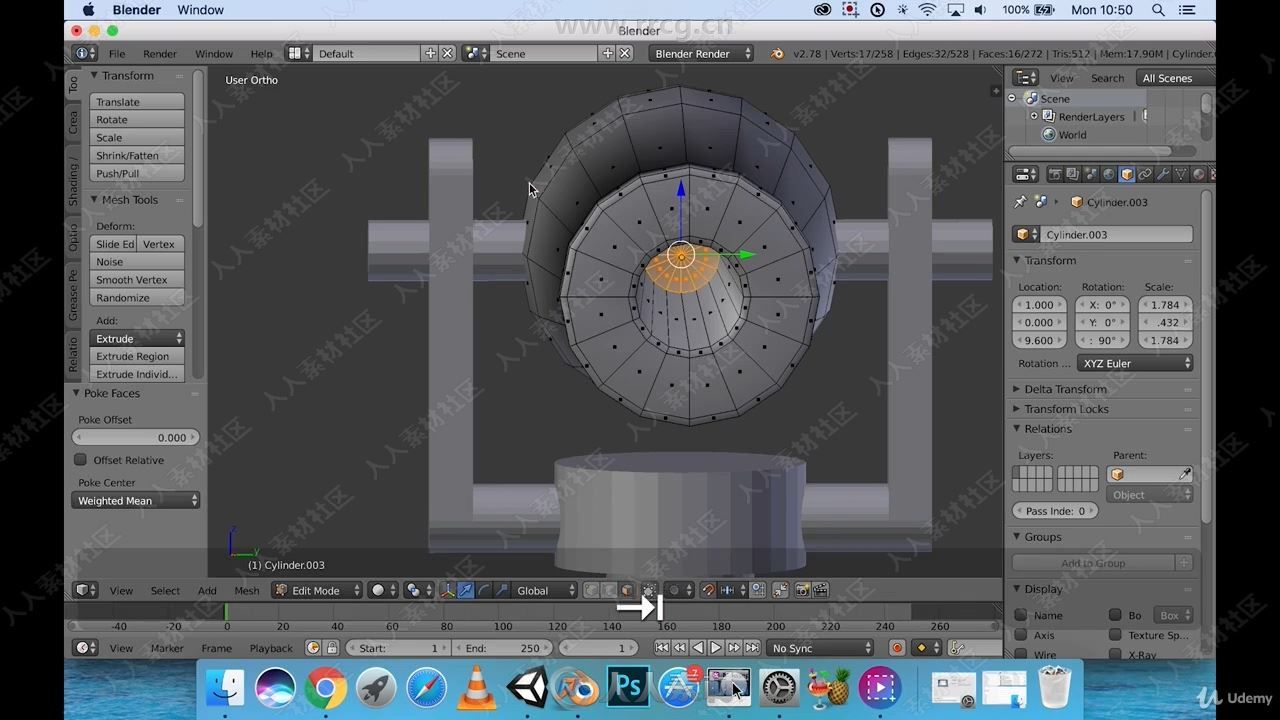Click the Translate button
1280x720 pixels.
(x=137, y=101)
